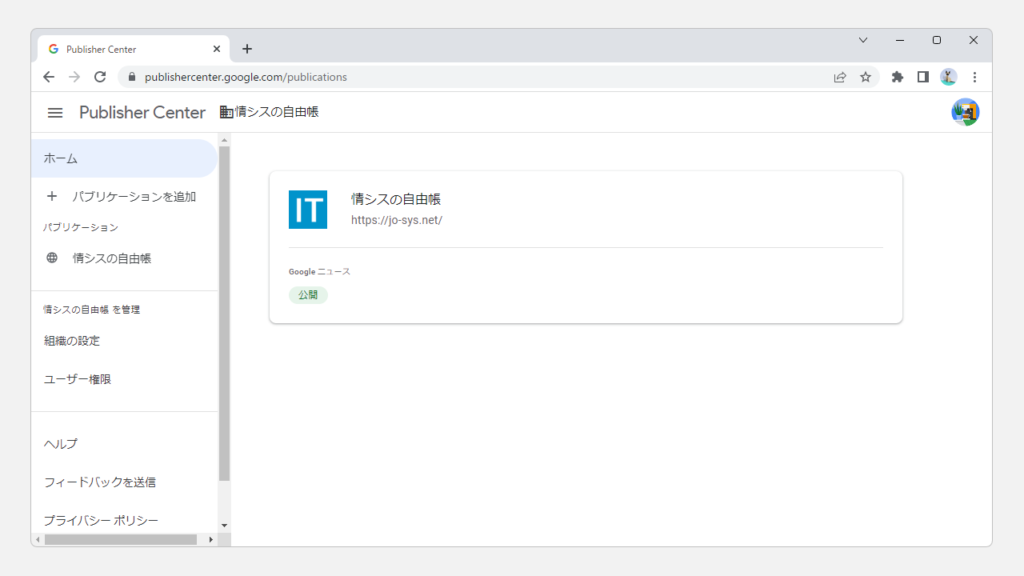Open 組織の設定 in the sidebar
This screenshot has width=1024, height=576.
click(x=72, y=340)
